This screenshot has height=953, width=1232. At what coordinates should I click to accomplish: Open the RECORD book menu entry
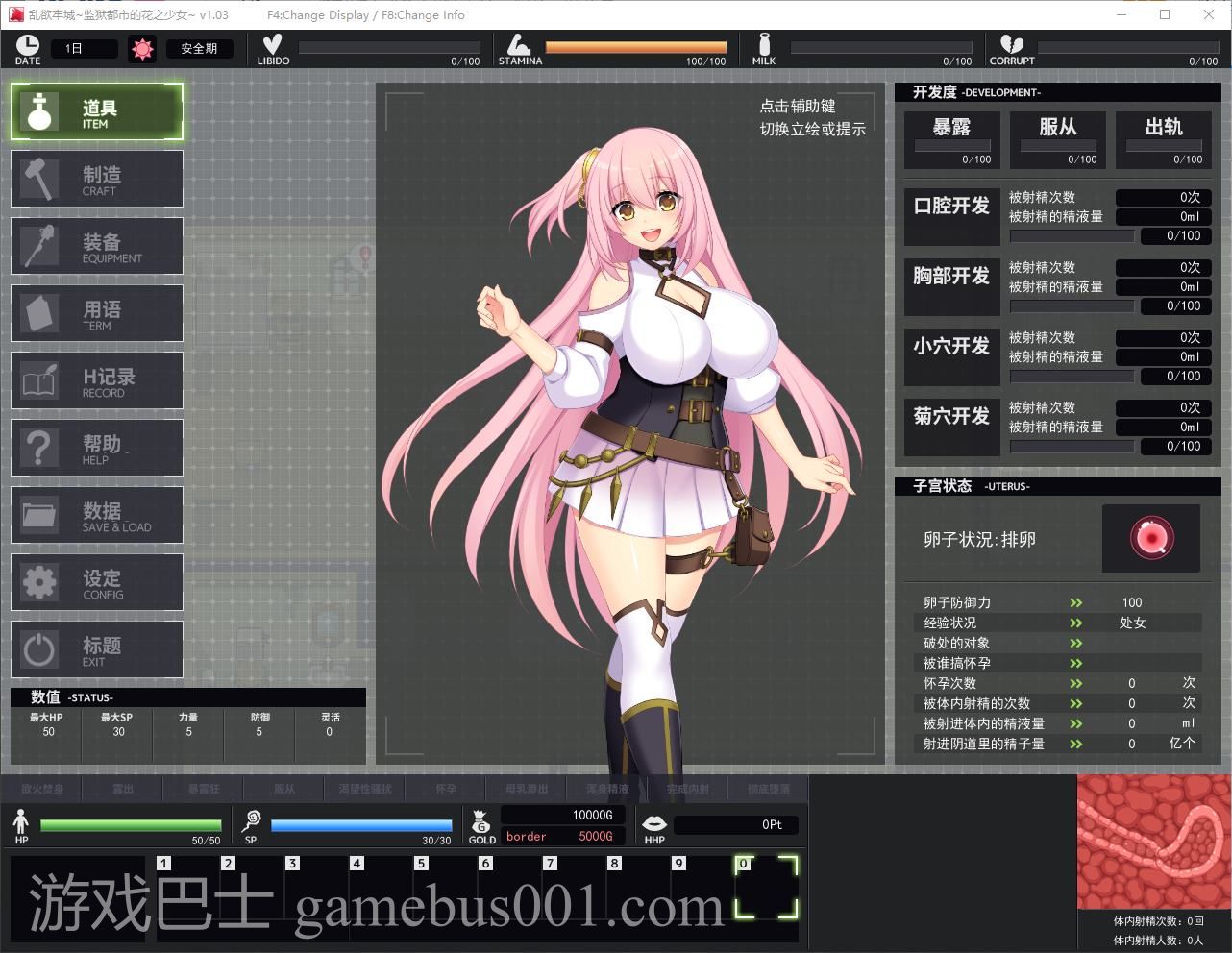pos(97,380)
